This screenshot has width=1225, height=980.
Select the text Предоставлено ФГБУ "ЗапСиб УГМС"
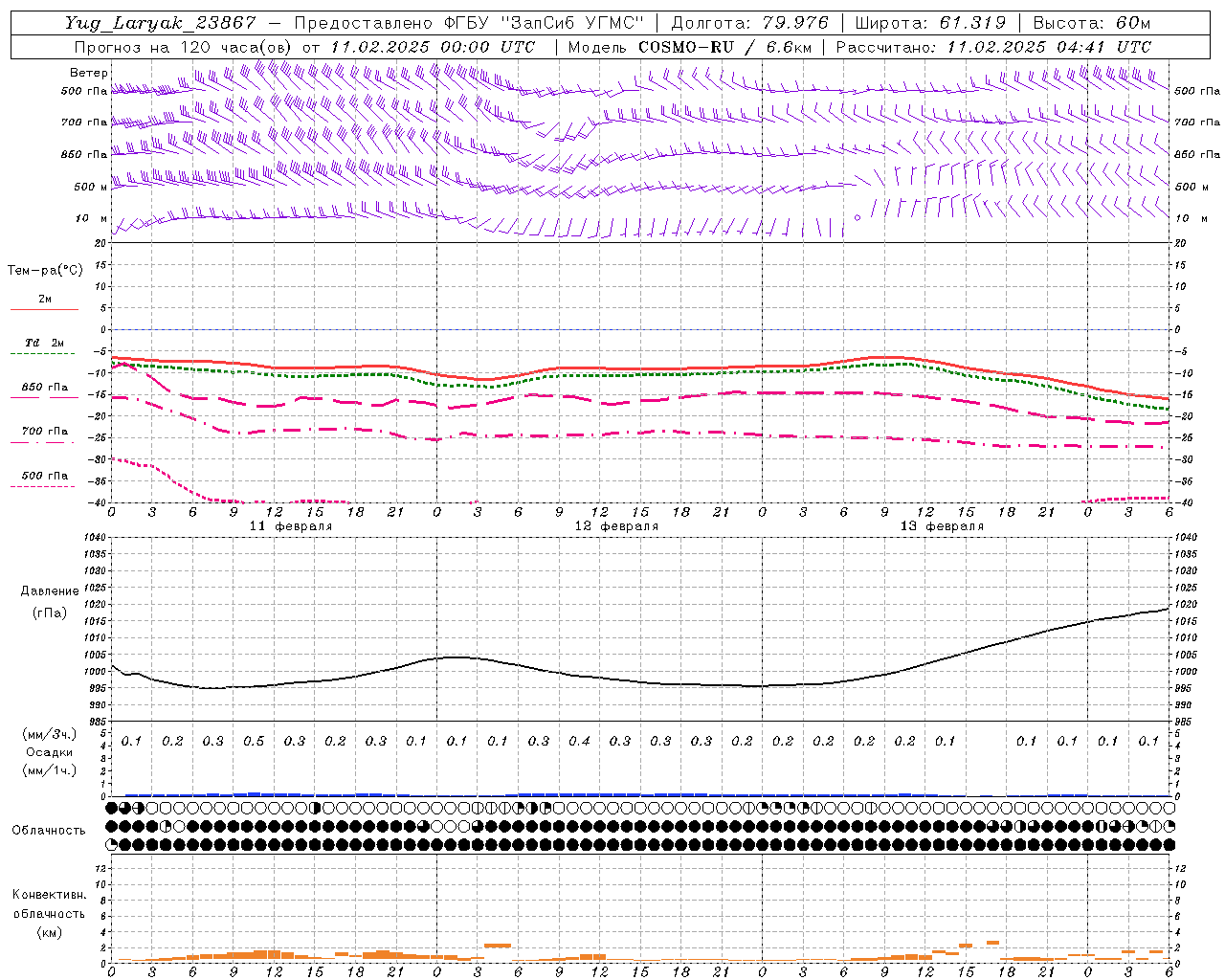(469, 23)
